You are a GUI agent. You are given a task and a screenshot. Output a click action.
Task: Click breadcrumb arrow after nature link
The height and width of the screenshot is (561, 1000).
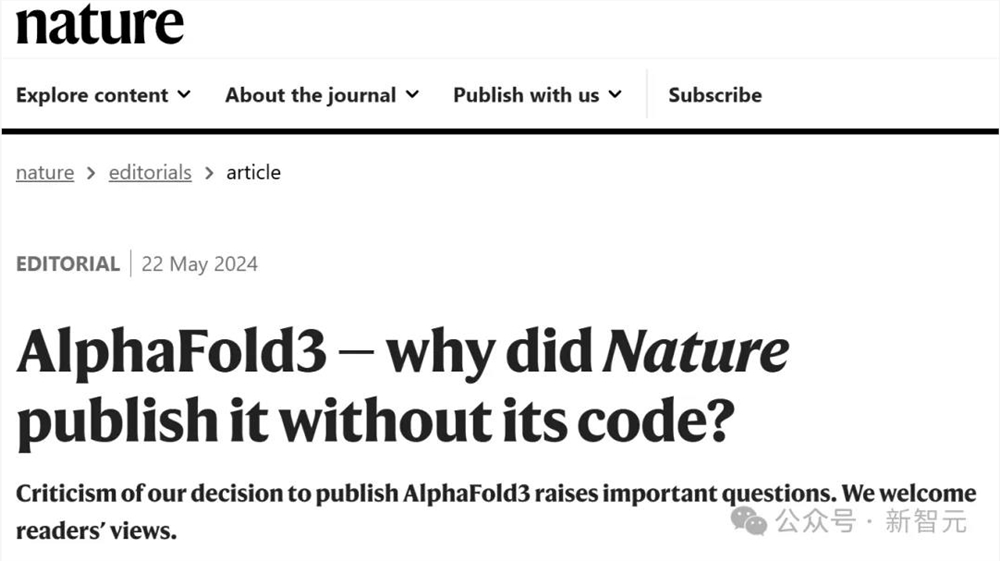click(x=91, y=173)
